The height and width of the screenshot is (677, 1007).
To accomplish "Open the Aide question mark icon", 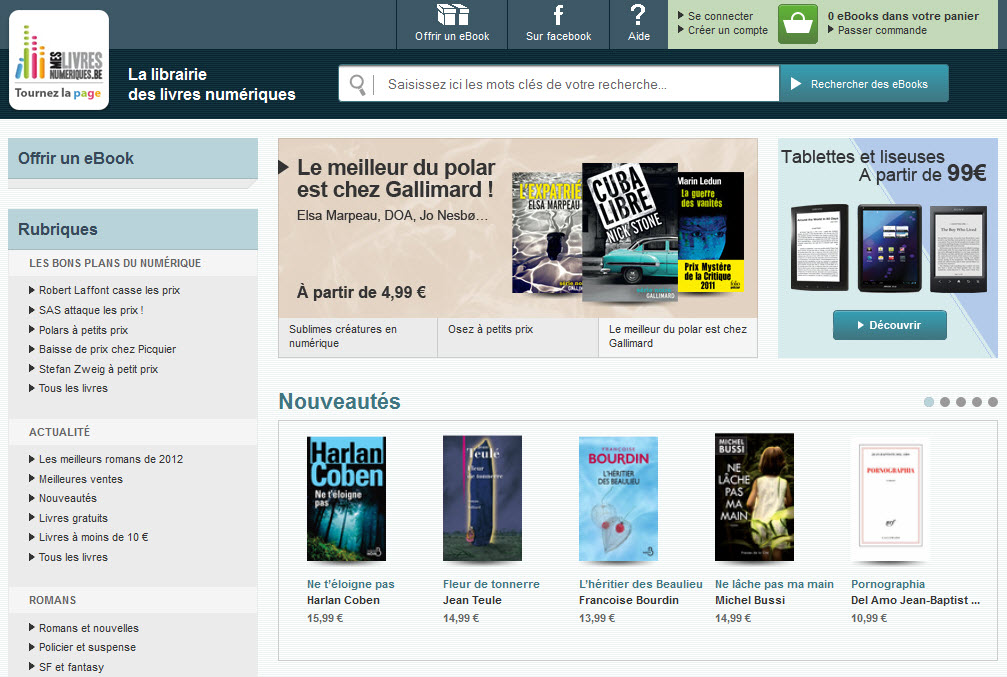I will click(x=638, y=15).
